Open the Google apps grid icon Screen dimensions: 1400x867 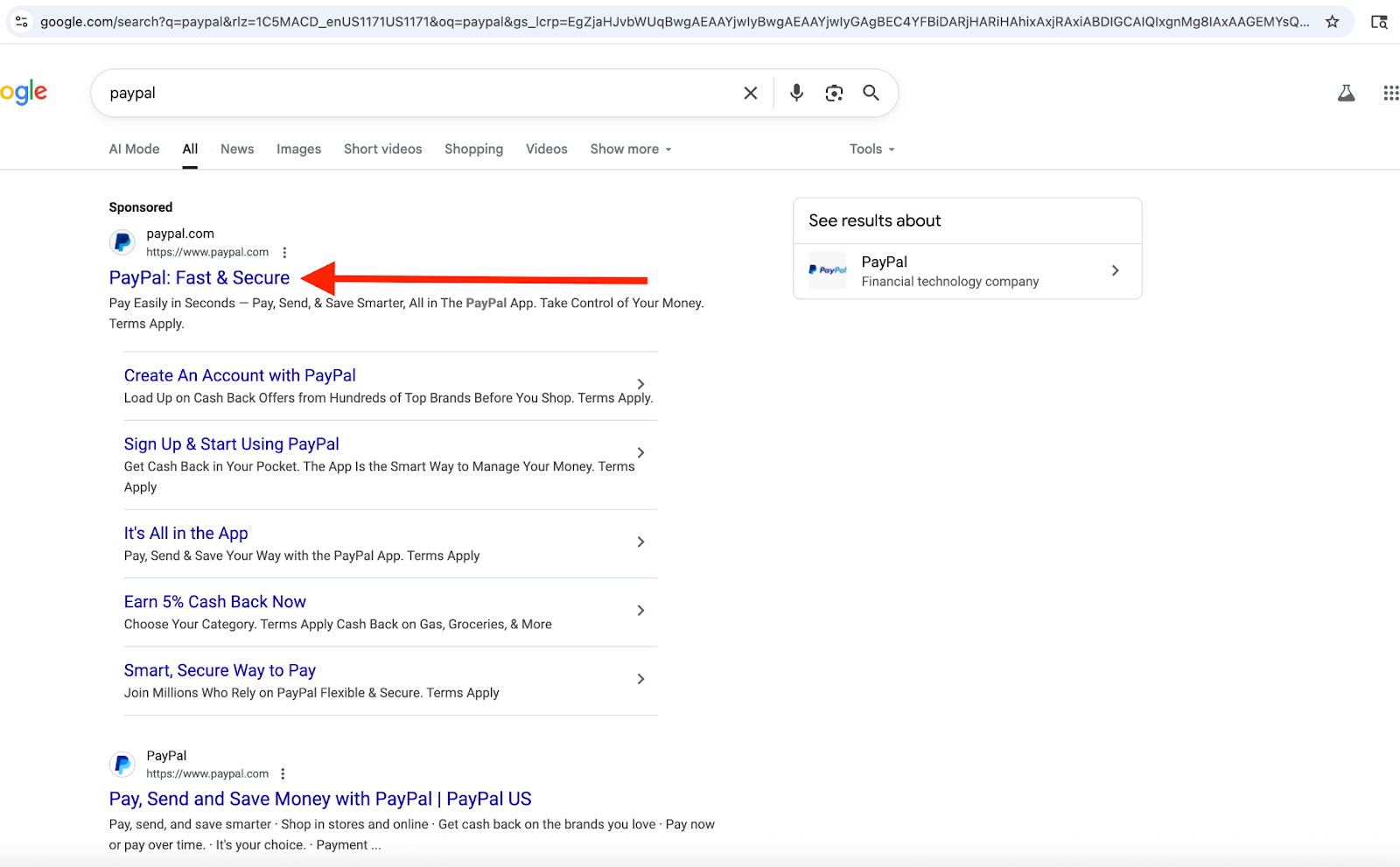(x=1390, y=93)
